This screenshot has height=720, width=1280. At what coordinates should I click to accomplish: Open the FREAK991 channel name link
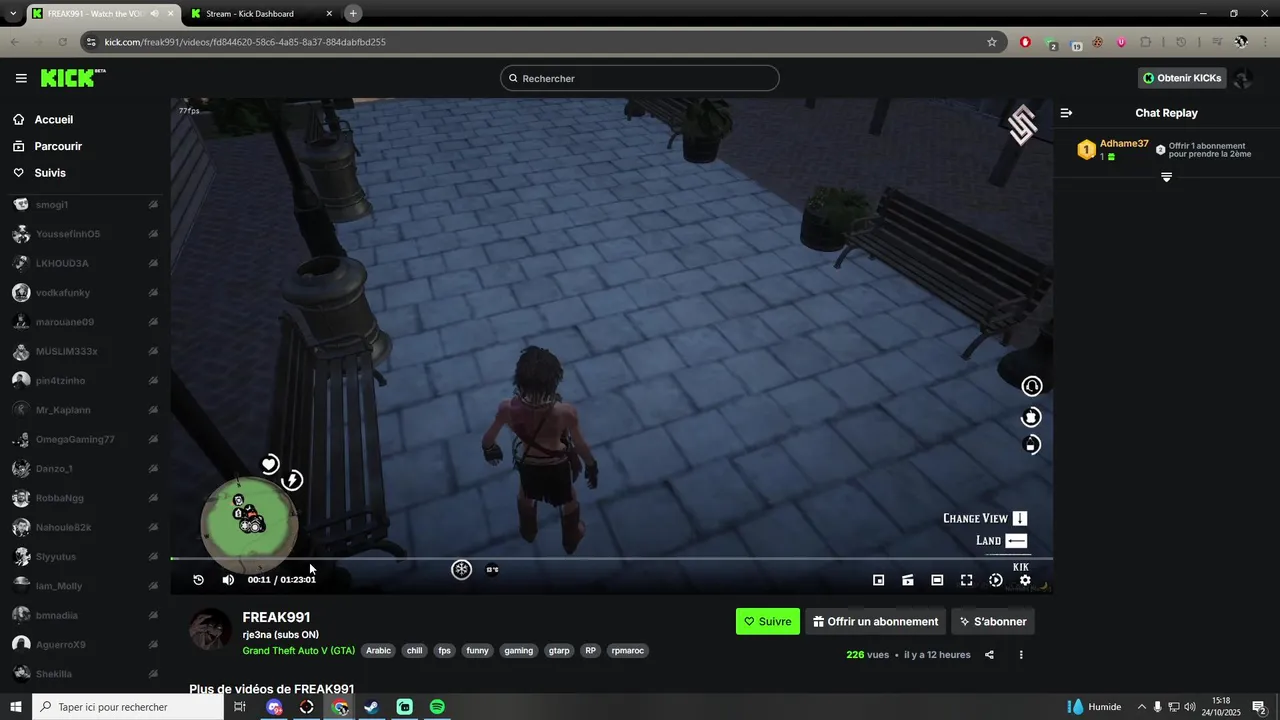pos(276,617)
